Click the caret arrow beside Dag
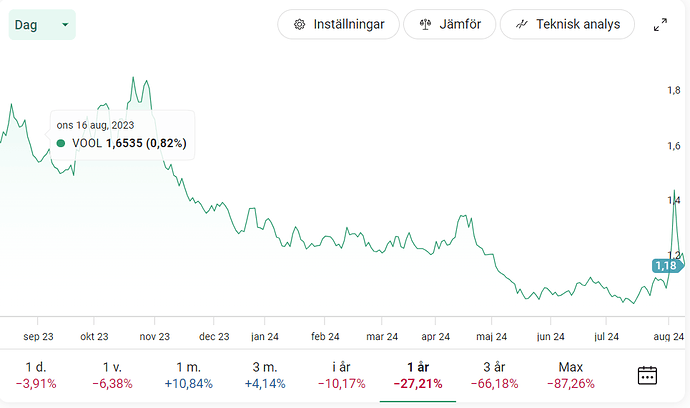 pos(65,25)
